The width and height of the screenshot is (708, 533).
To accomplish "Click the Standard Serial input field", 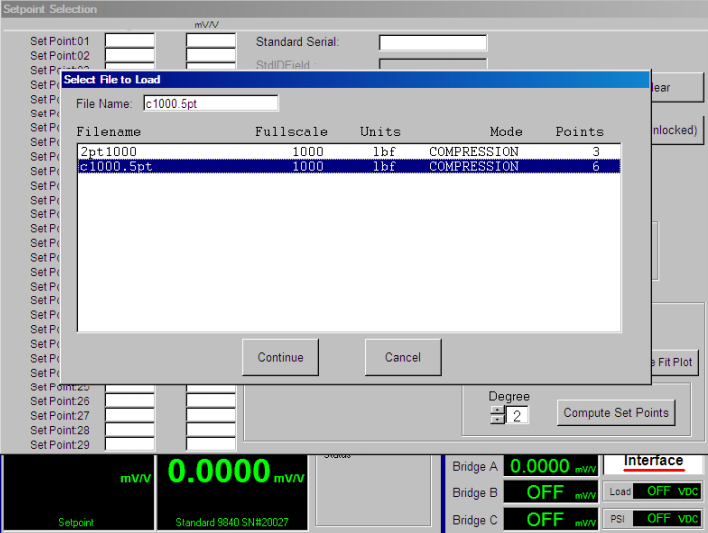I will coord(432,42).
